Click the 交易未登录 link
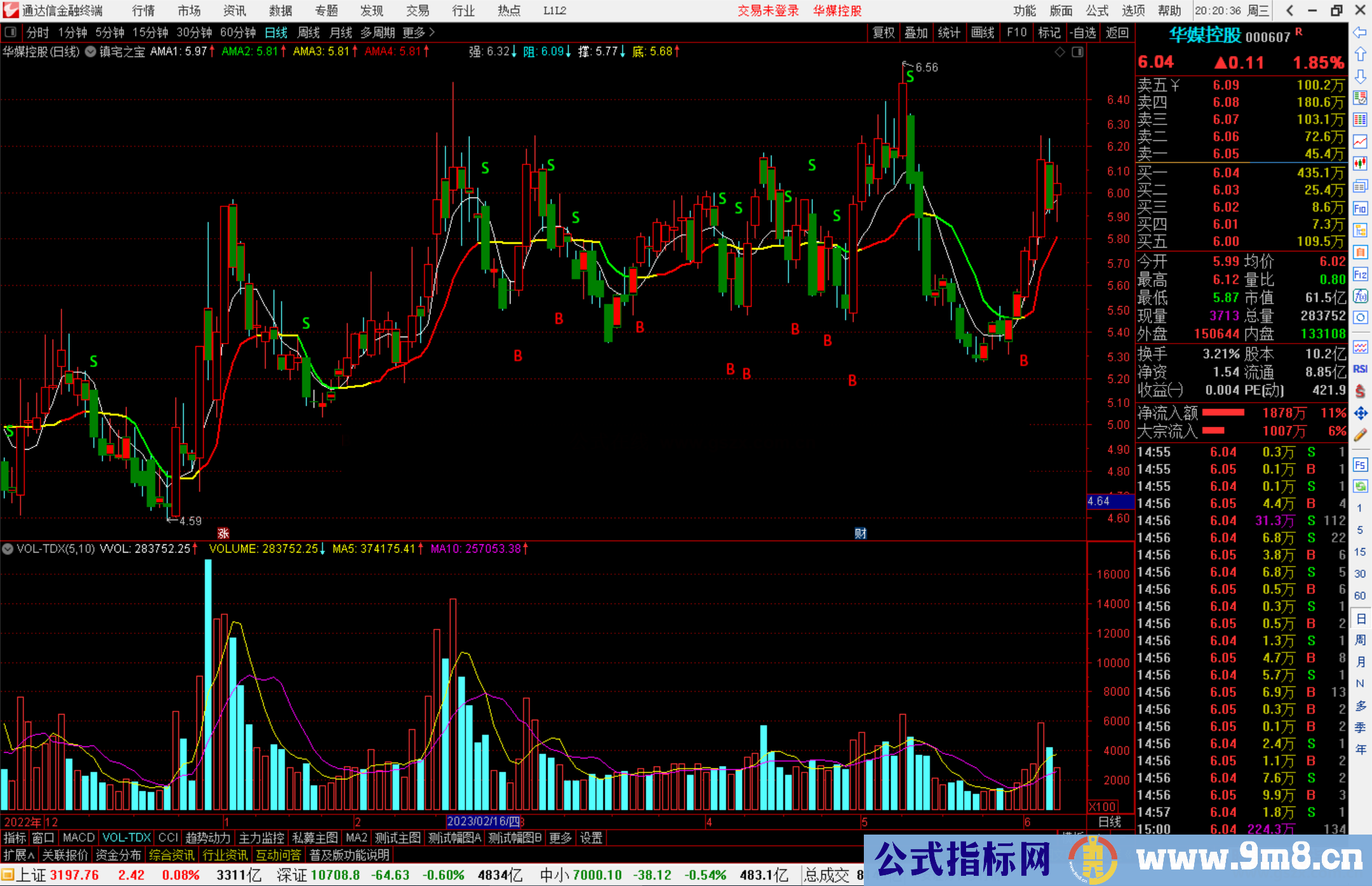This screenshot has height=886, width=1372. pos(768,11)
